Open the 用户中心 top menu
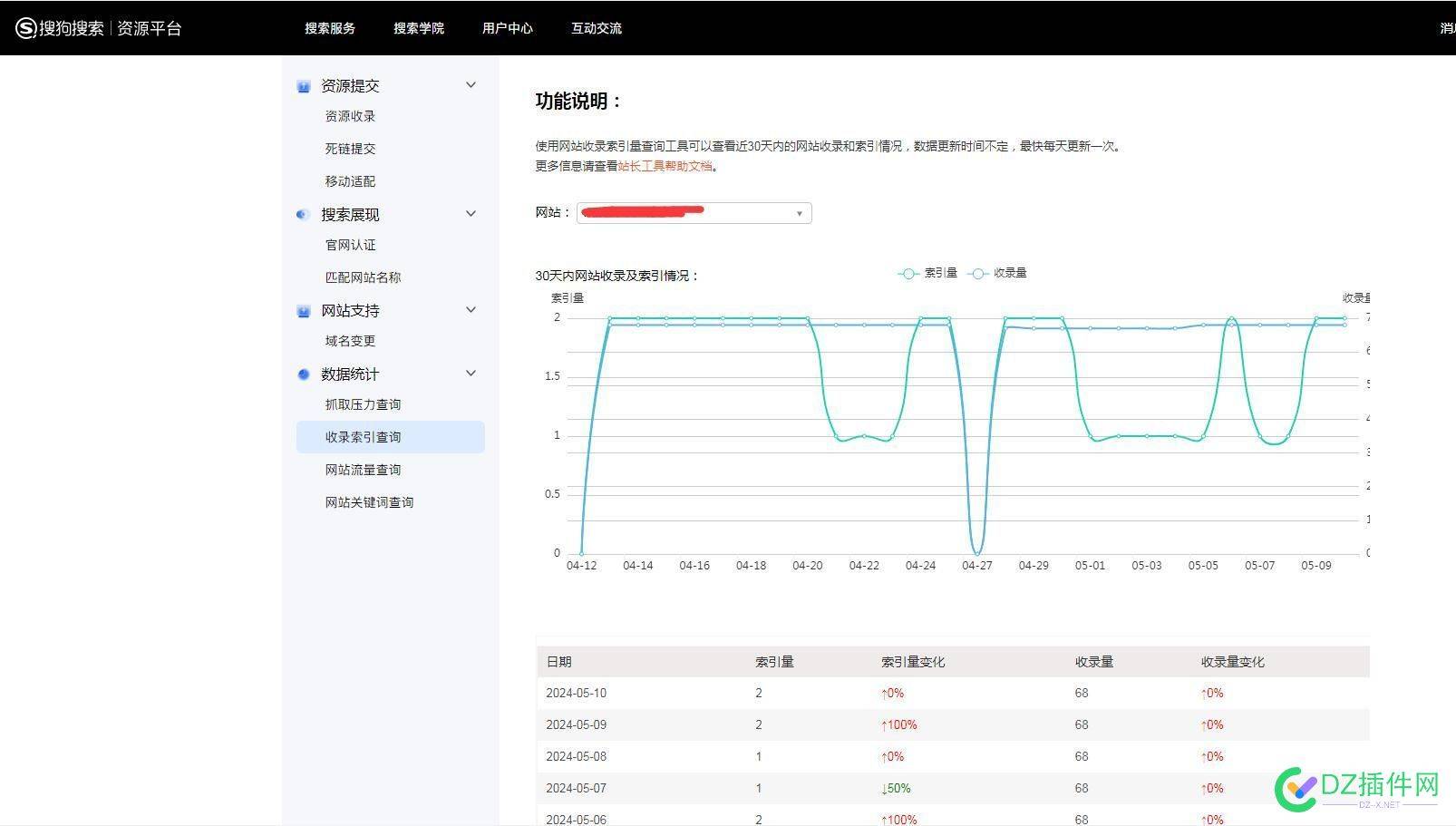 [508, 28]
